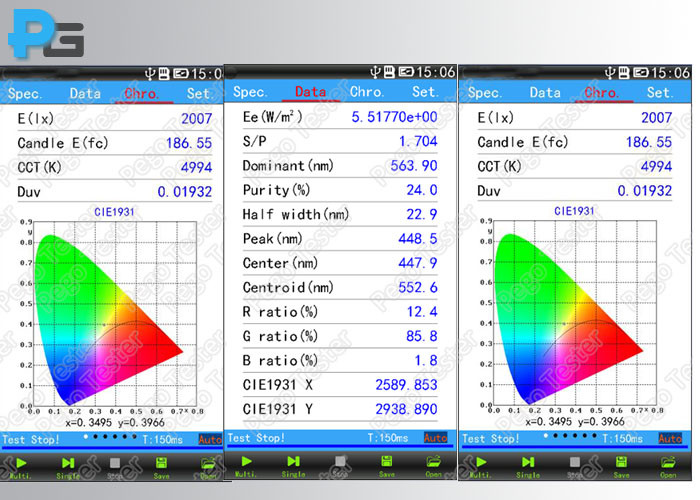Save data icon in middle panel

(387, 466)
